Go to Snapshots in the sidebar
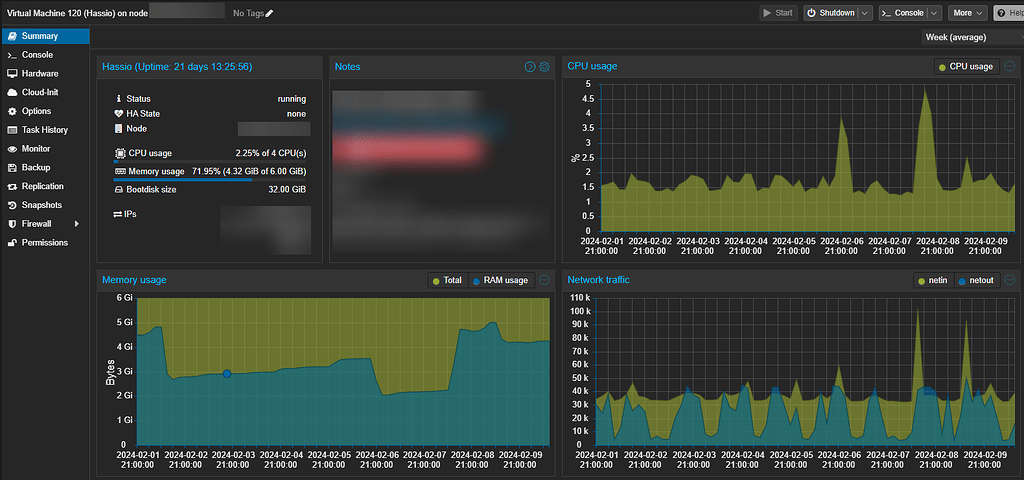This screenshot has height=480, width=1024. coord(41,205)
